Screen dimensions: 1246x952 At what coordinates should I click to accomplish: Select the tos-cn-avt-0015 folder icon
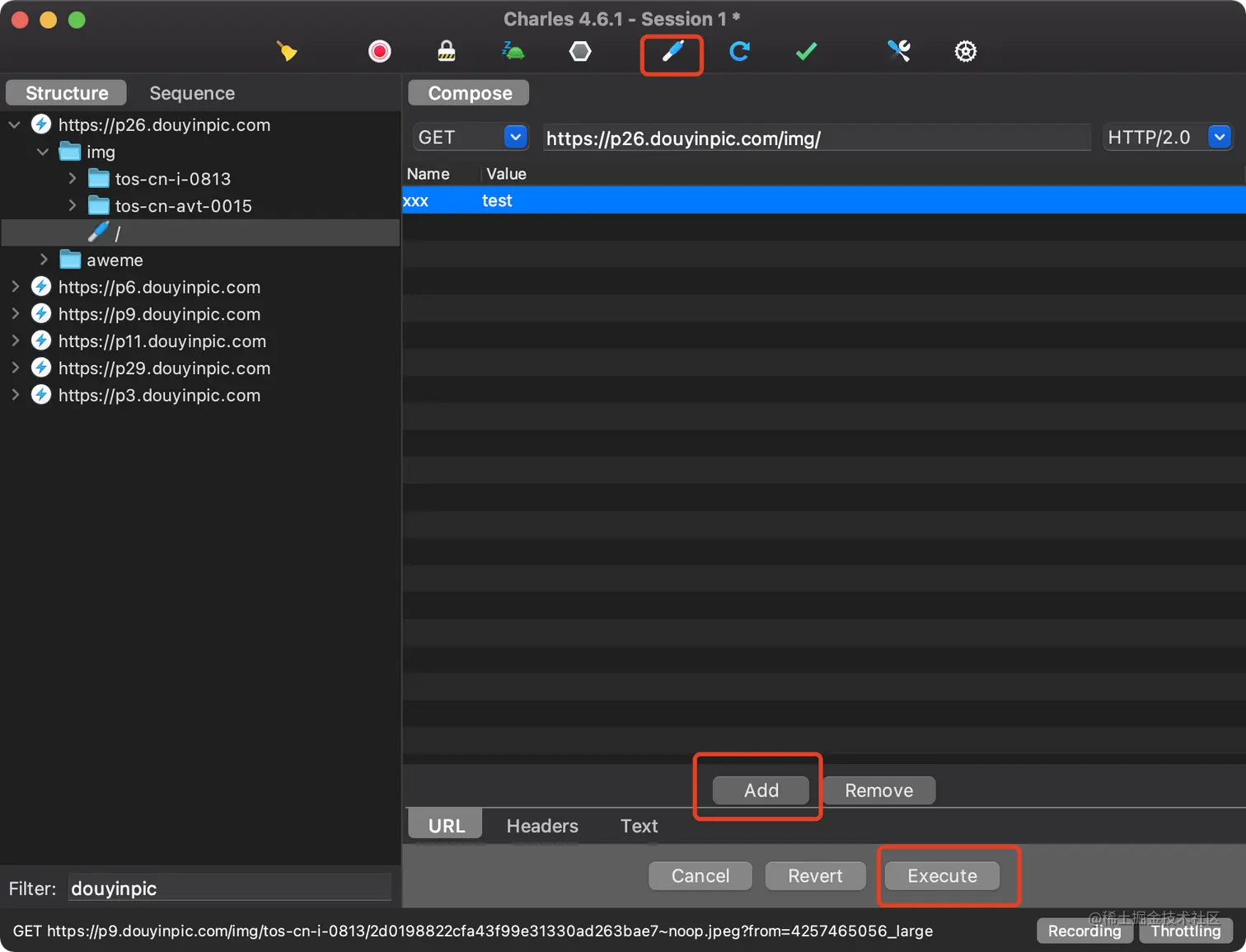(99, 206)
